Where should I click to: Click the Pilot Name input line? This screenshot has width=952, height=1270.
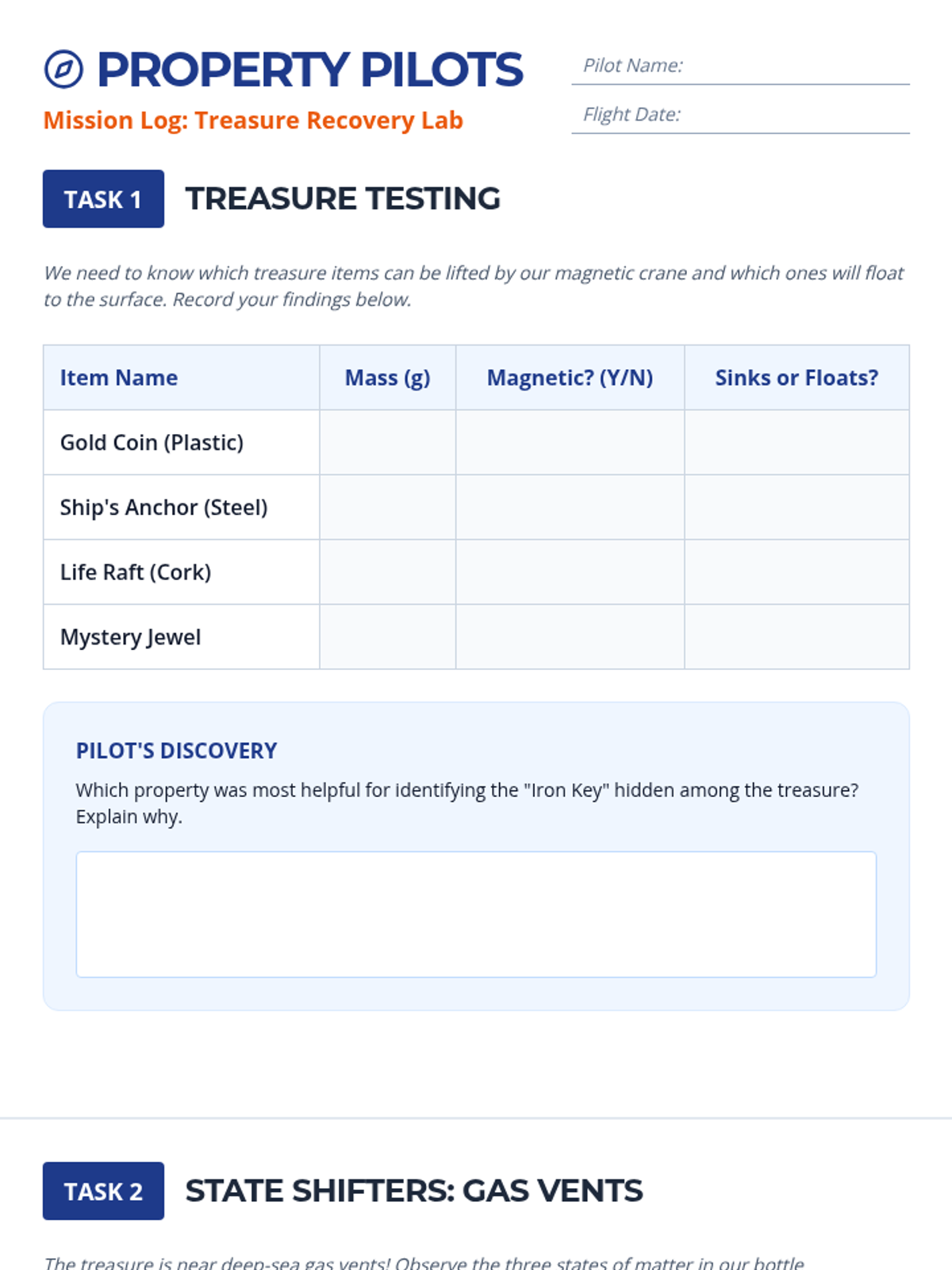tap(740, 66)
